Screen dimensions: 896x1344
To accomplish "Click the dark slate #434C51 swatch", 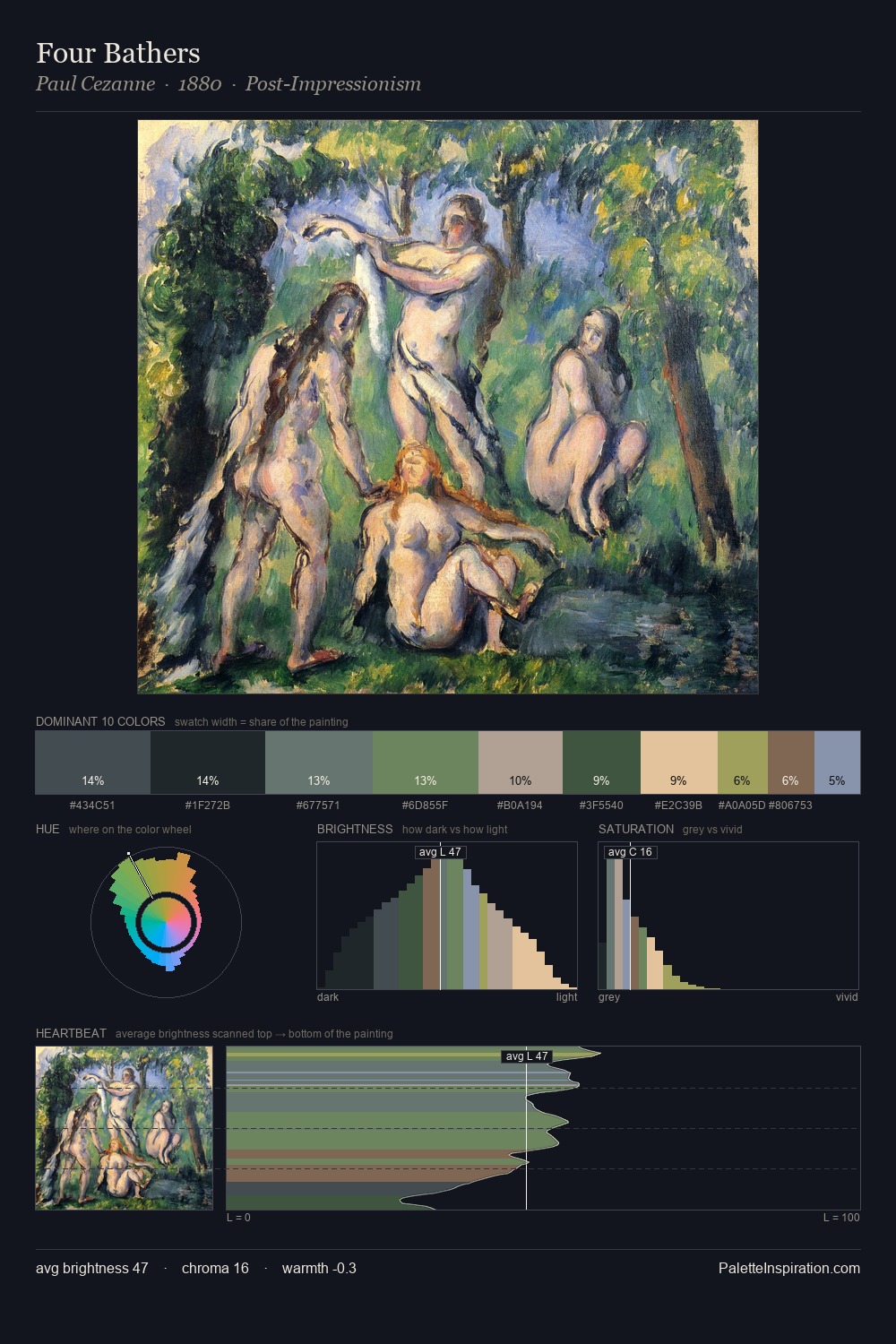I will 93,762.
